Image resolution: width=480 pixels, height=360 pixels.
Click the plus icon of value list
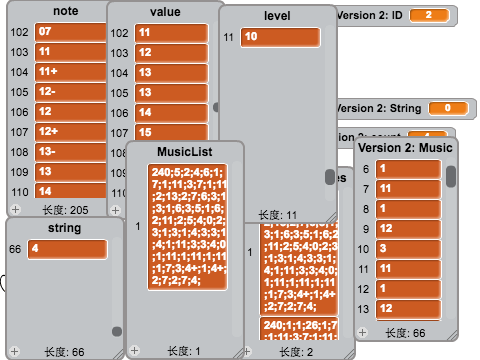tap(115, 210)
